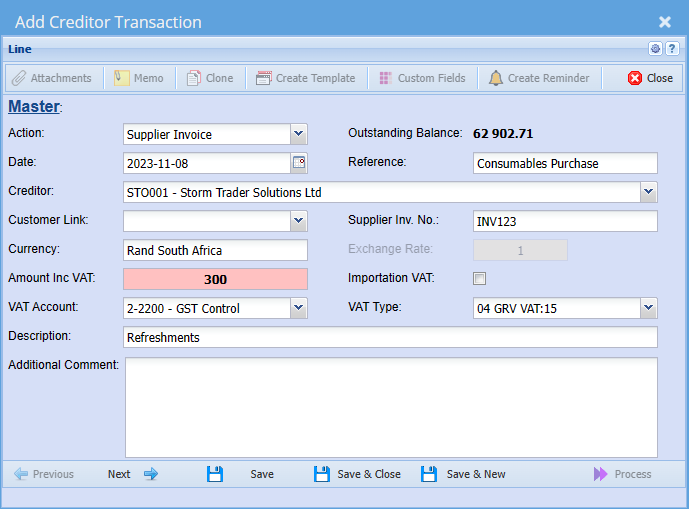Click the Save & Close button

click(x=357, y=474)
